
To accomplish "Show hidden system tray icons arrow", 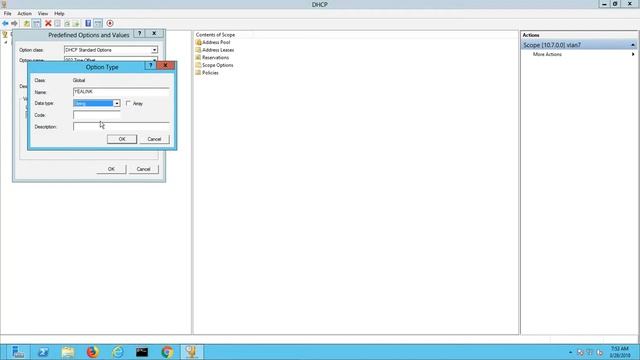I will pyautogui.click(x=570, y=352).
